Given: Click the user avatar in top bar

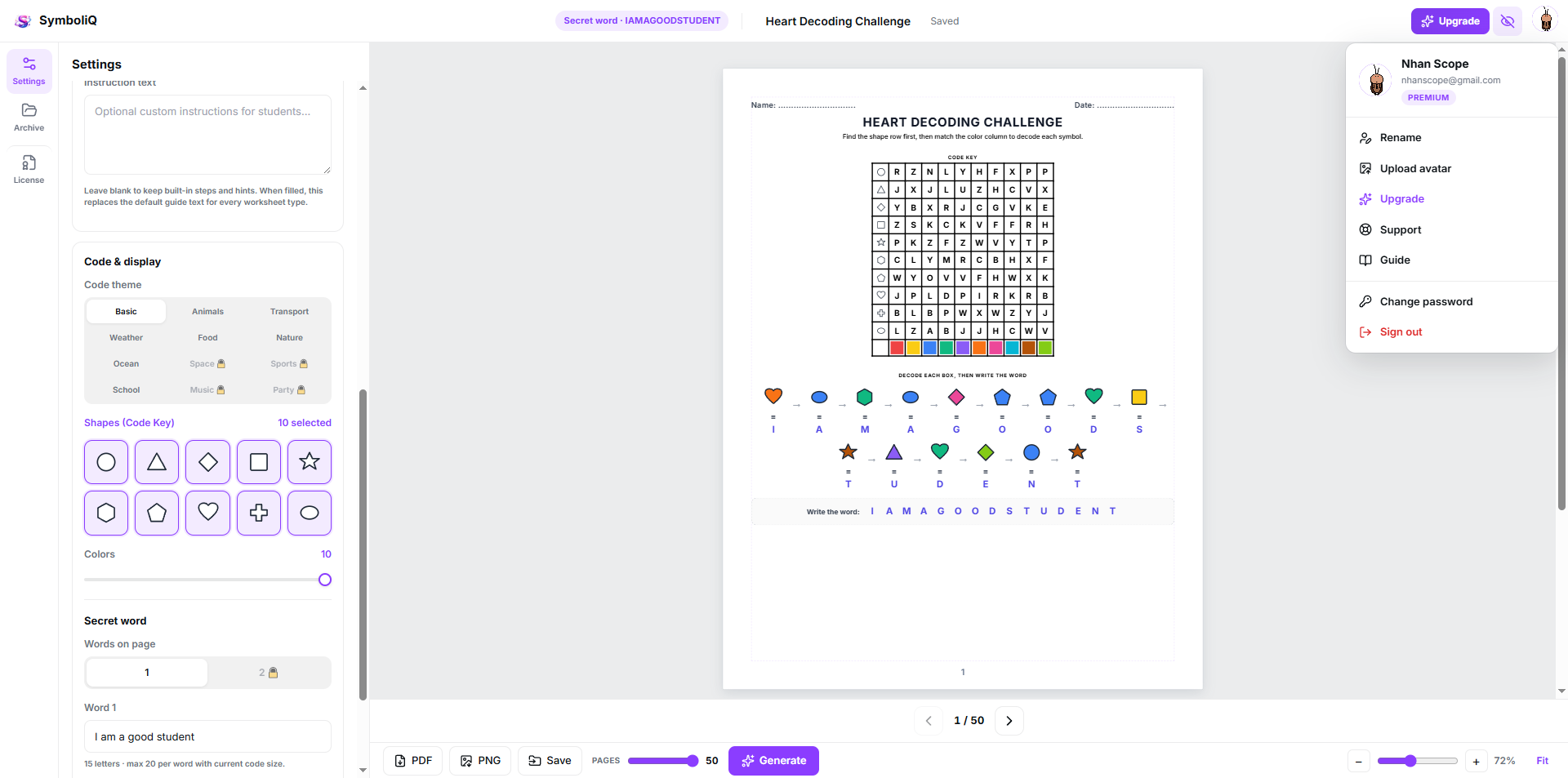Looking at the screenshot, I should pos(1545,21).
